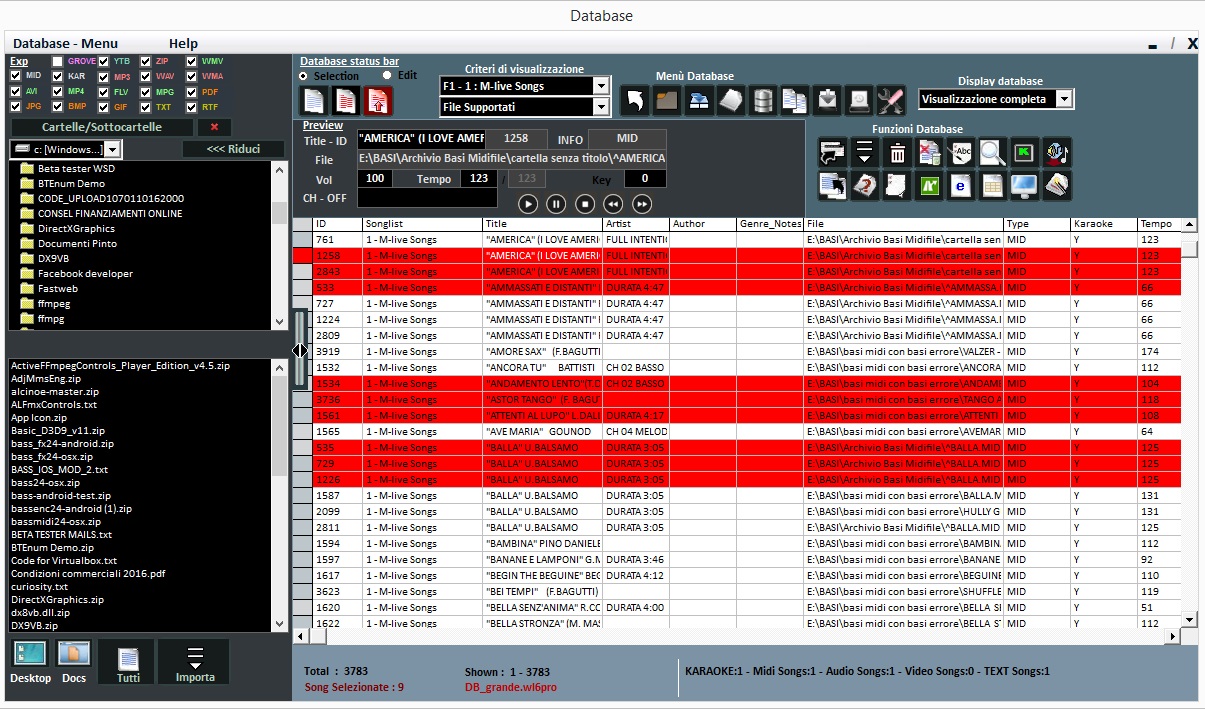
Task: Click the move-down arrow lines icon
Action: pos(866,152)
